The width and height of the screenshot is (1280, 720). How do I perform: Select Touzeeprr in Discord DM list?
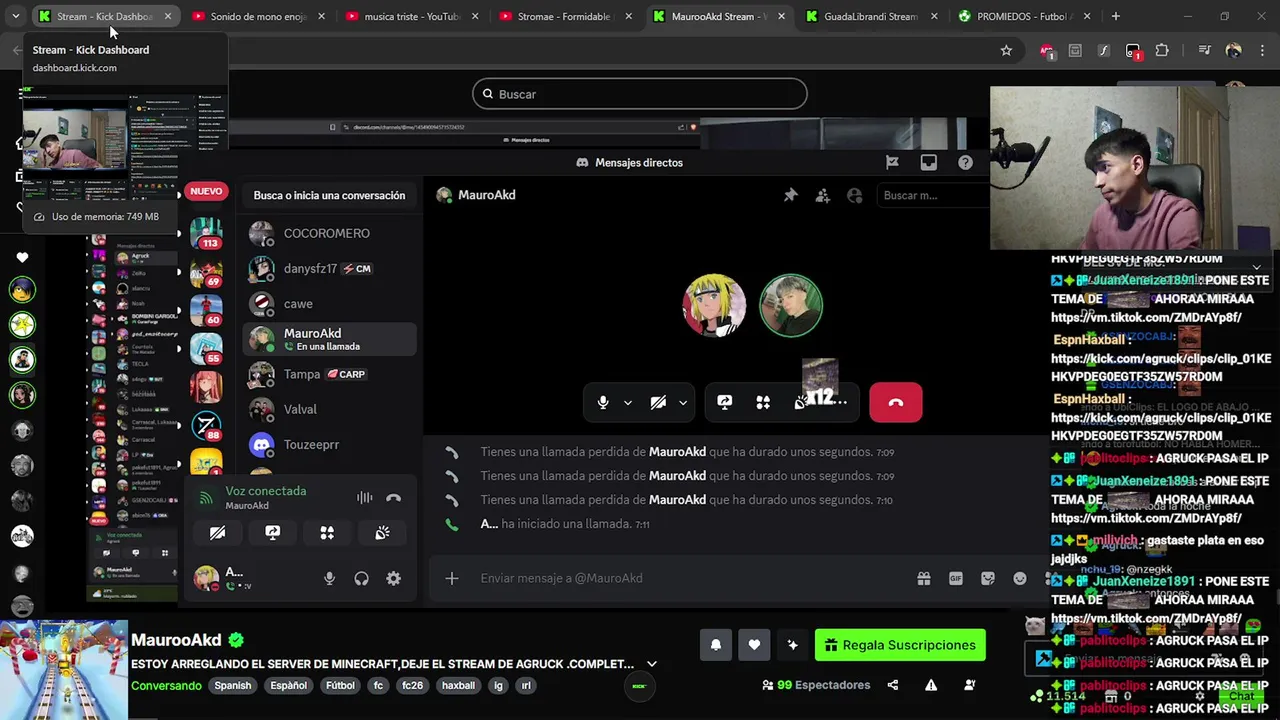click(330, 444)
